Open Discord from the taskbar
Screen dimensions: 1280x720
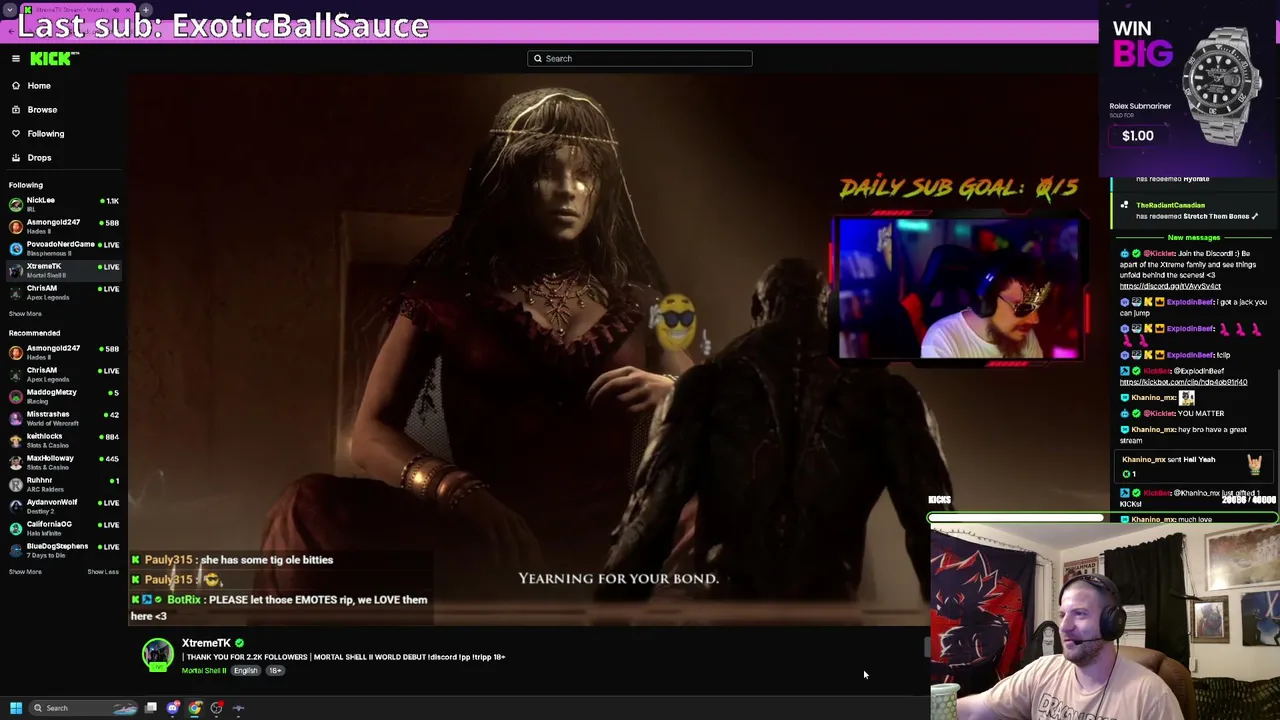click(x=173, y=708)
